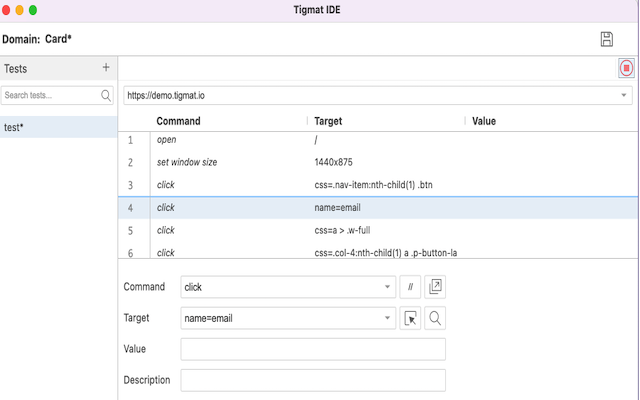Click the search tests magnifier icon
The height and width of the screenshot is (400, 640).
click(x=106, y=96)
